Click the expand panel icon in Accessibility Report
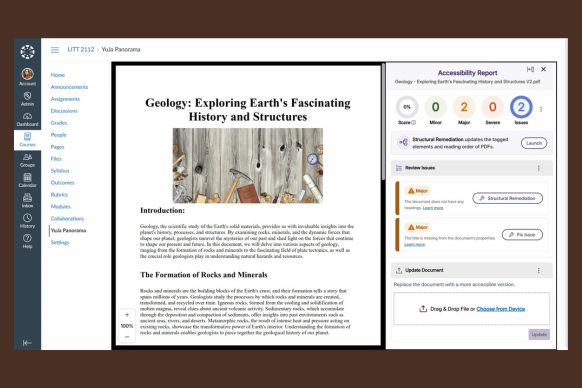Image resolution: width=582 pixels, height=388 pixels. click(x=530, y=69)
